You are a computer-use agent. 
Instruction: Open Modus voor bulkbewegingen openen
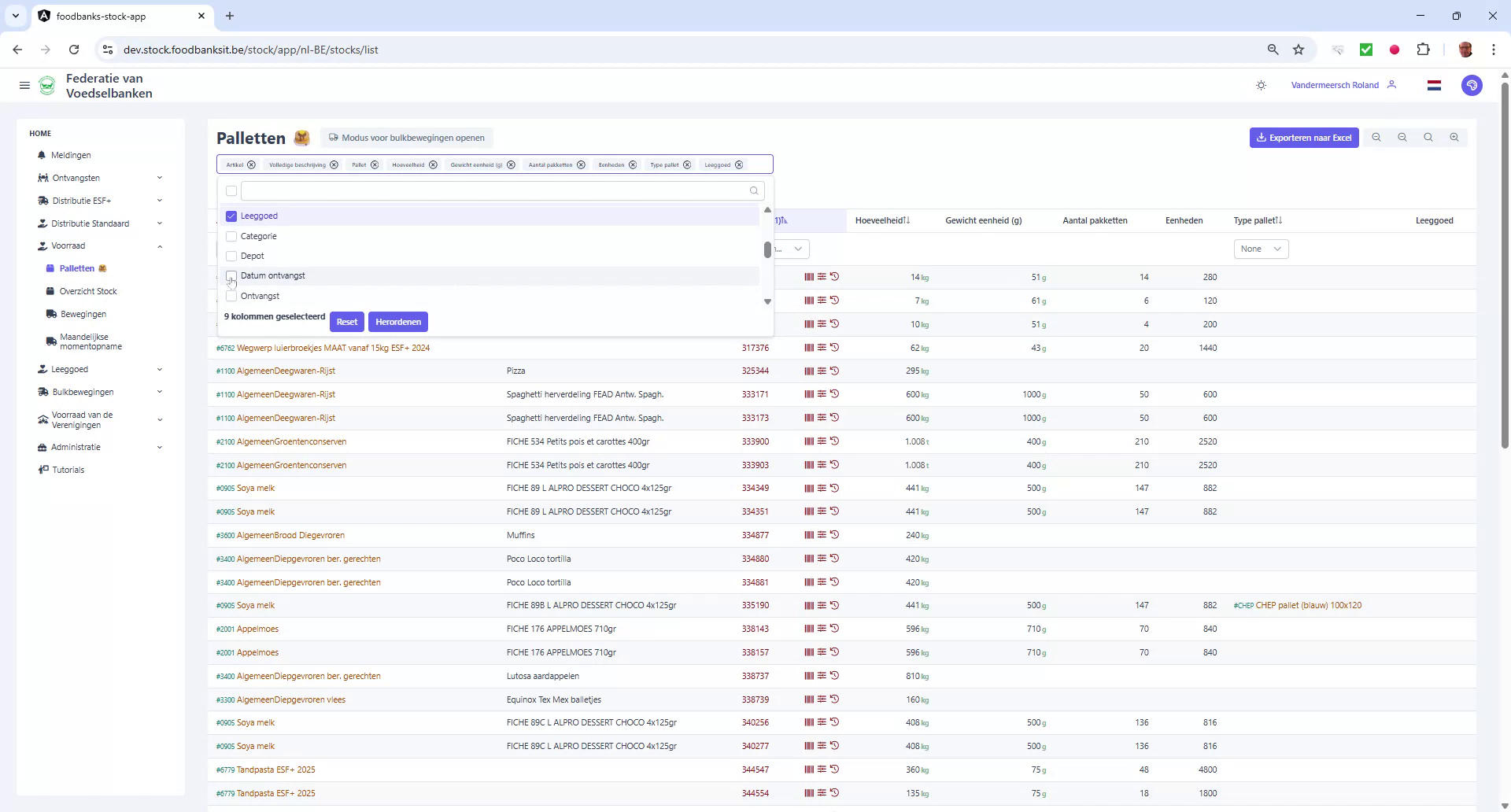coord(407,138)
